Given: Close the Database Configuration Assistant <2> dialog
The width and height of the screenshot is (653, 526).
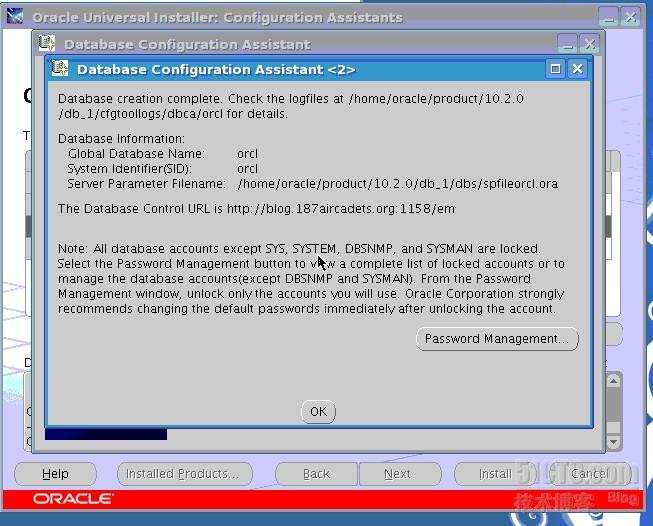Looking at the screenshot, I should click(577, 69).
